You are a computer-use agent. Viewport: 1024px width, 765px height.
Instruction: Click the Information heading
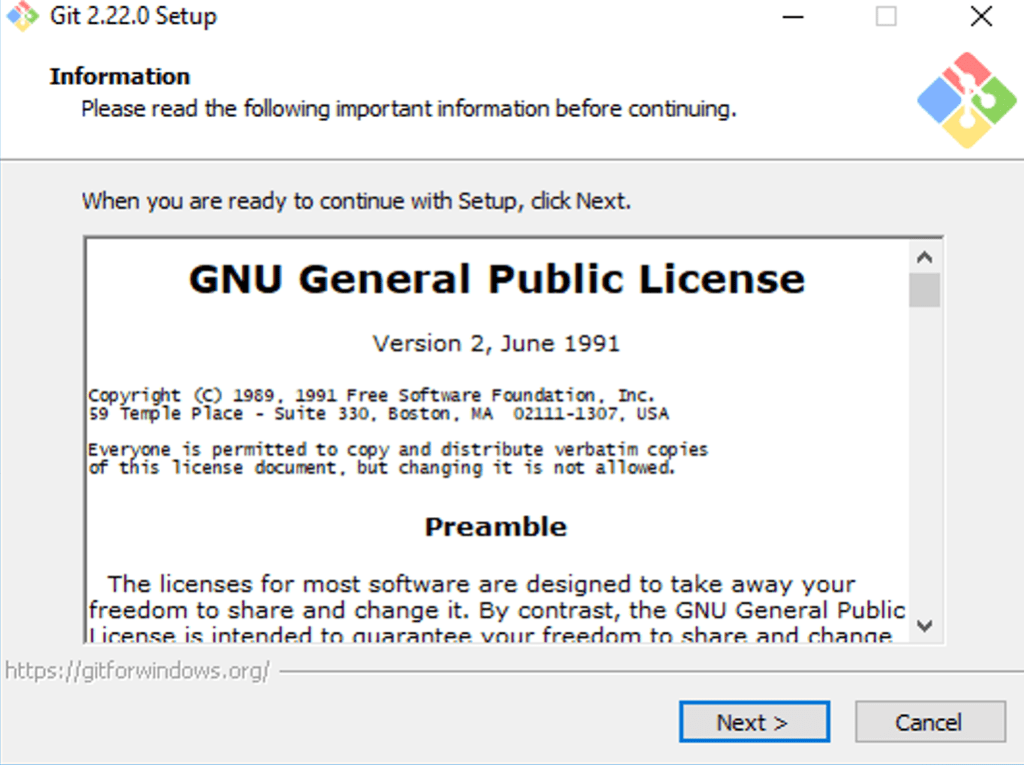pos(120,76)
